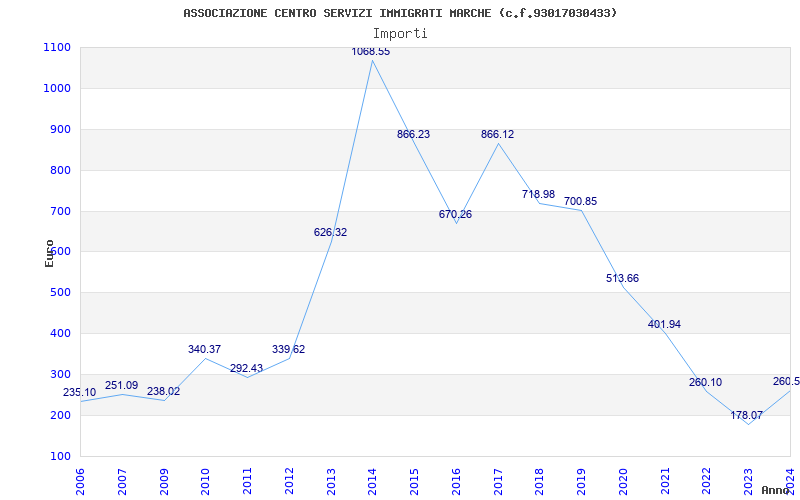Click the x-axis year 2010

pyautogui.click(x=205, y=482)
